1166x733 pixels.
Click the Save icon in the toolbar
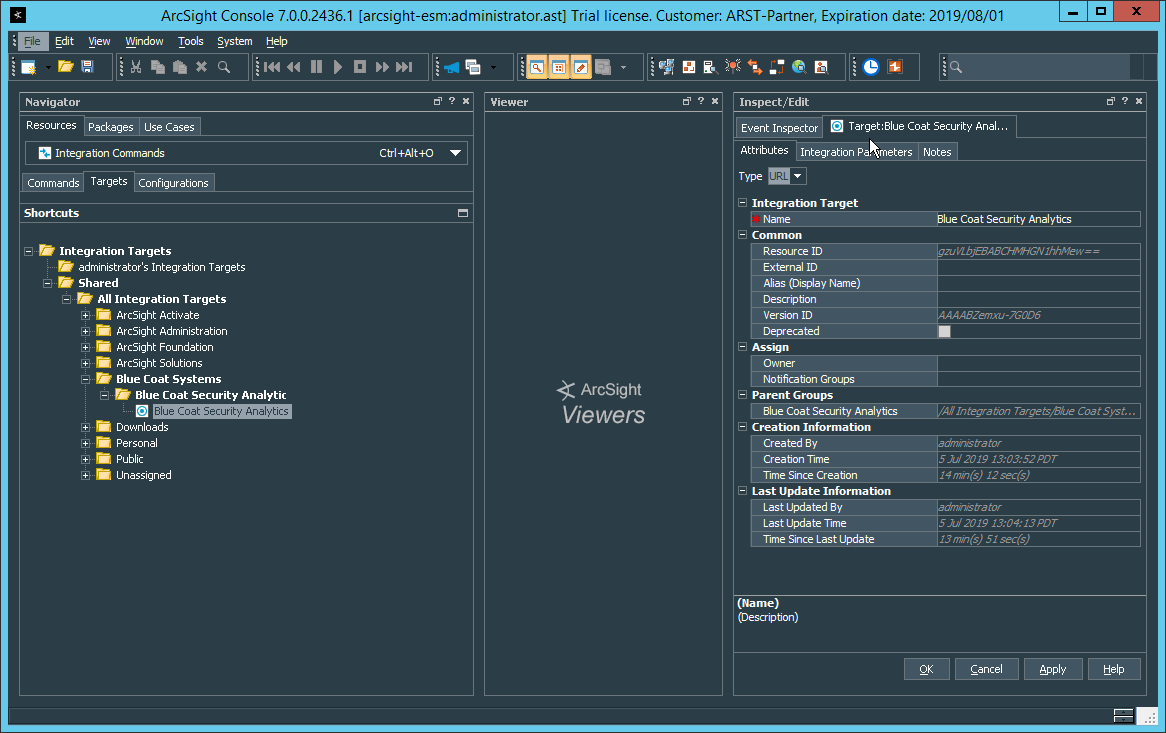pyautogui.click(x=88, y=67)
